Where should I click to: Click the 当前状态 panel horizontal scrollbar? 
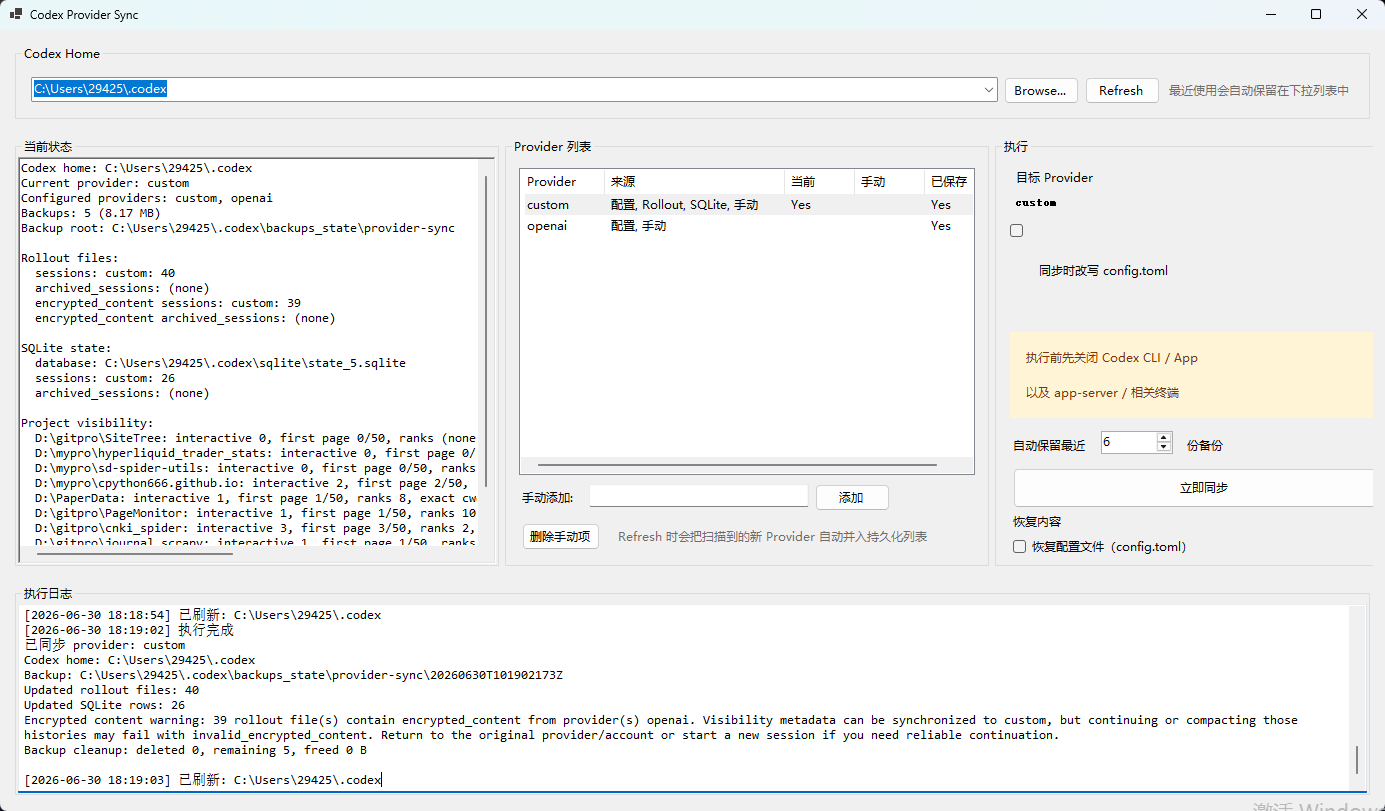click(x=135, y=552)
